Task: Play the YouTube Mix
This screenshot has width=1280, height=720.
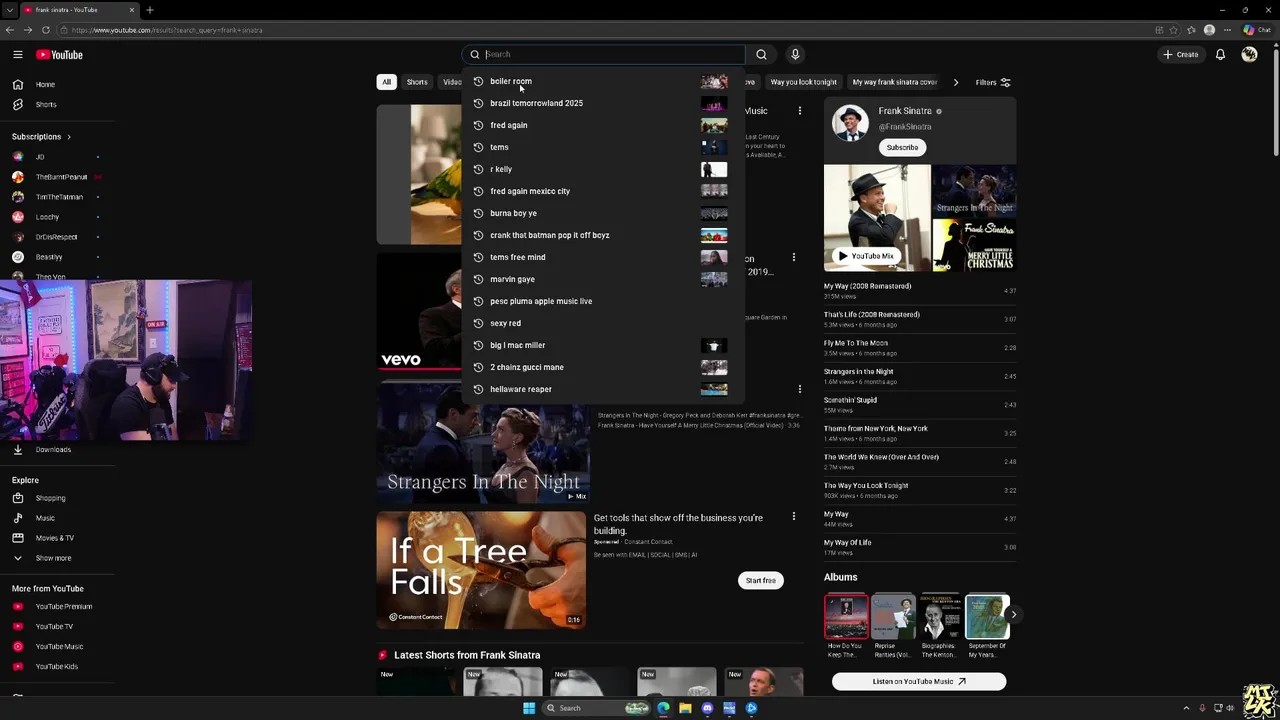Action: tap(865, 256)
